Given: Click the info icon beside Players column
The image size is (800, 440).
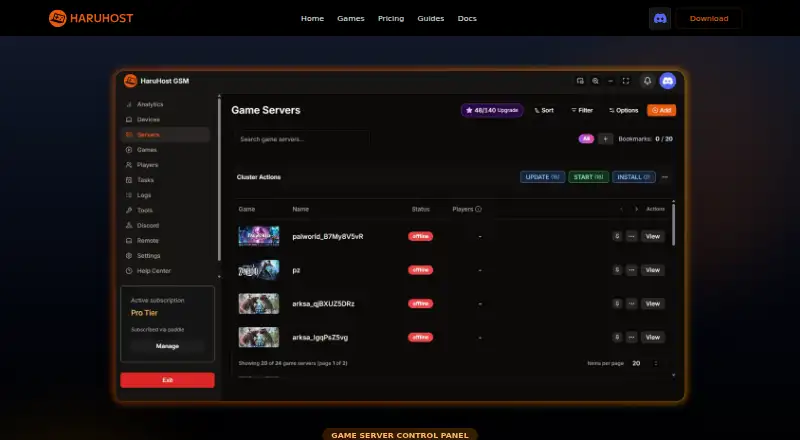Looking at the screenshot, I should (x=478, y=209).
